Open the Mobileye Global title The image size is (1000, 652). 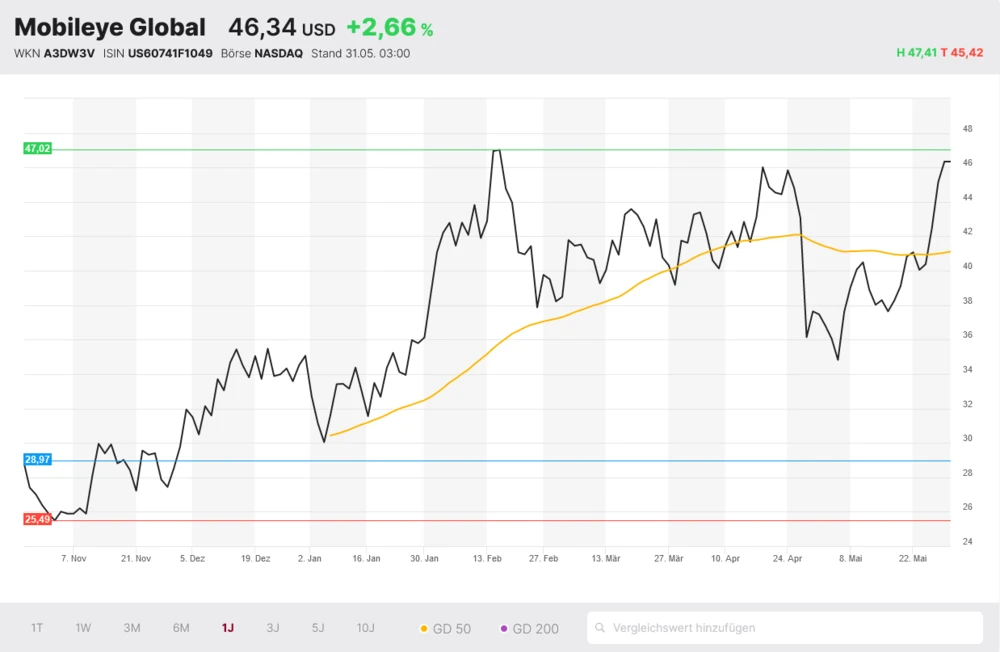click(110, 28)
